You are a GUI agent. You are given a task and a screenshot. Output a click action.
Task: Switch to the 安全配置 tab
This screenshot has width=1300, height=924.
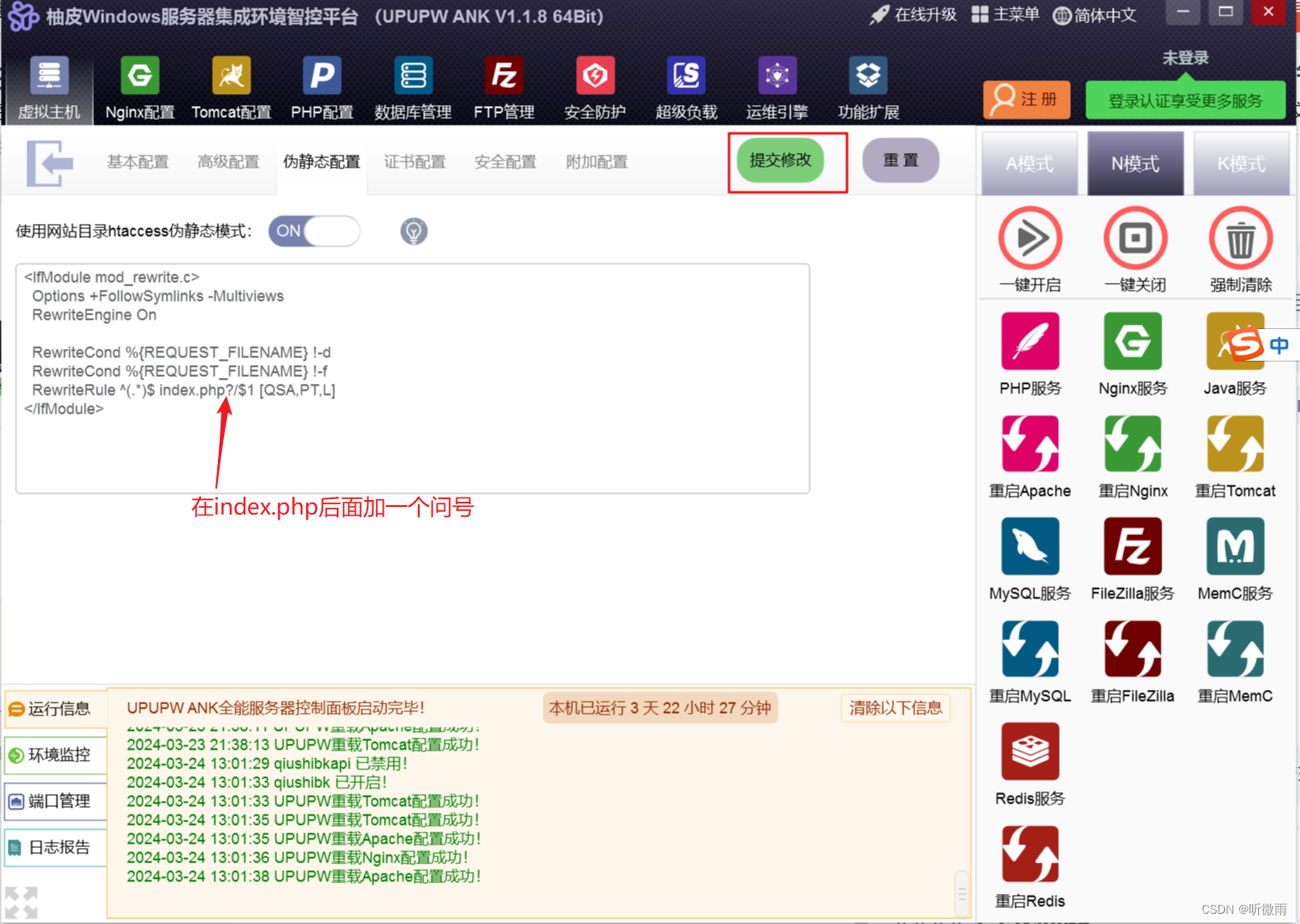coord(505,162)
